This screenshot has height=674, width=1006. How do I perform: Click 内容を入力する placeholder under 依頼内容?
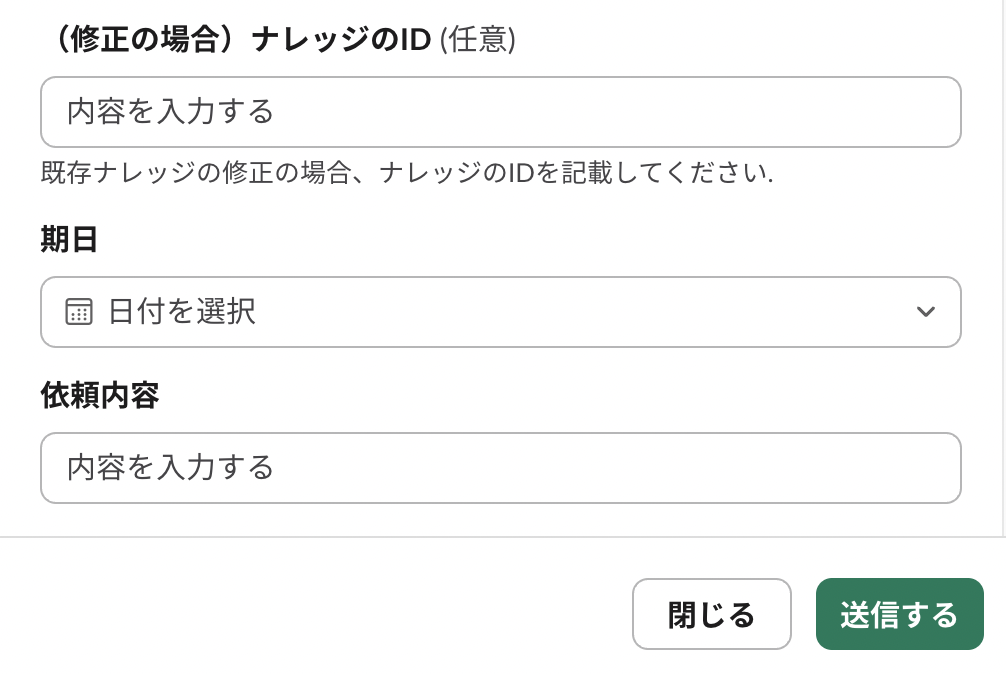pos(170,468)
